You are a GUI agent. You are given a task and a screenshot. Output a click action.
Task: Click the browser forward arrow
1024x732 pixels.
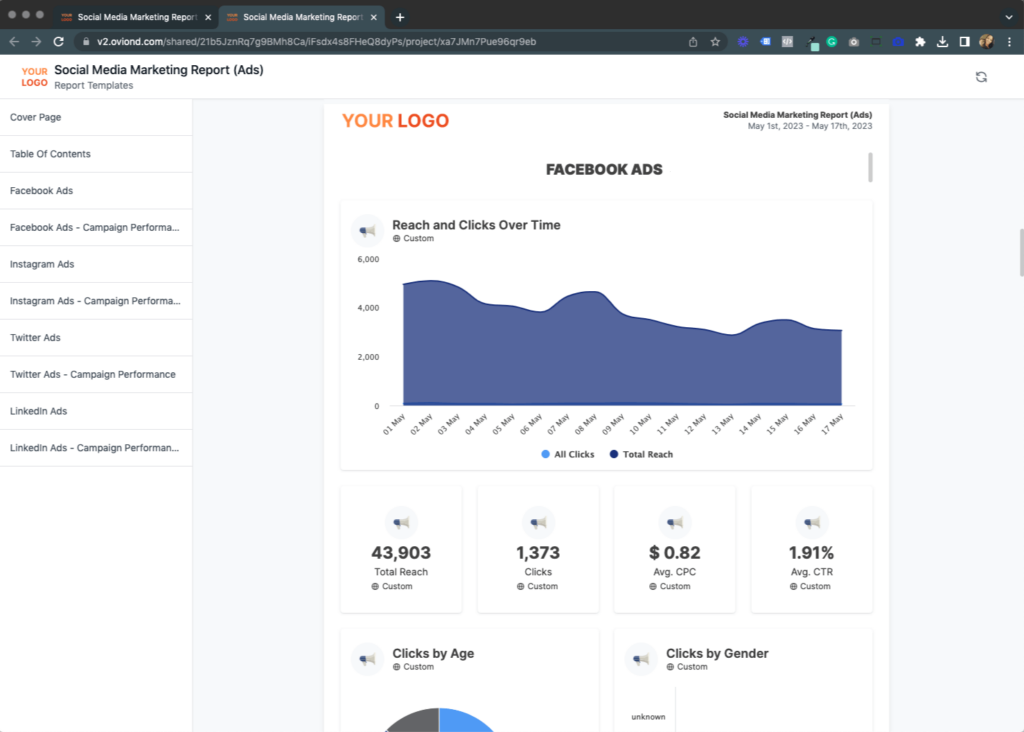[37, 42]
